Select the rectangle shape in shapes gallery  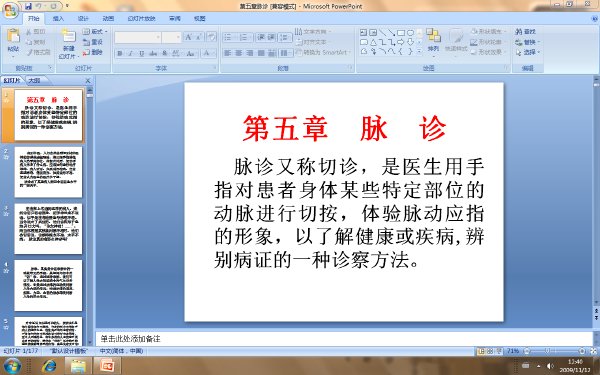coord(401,33)
